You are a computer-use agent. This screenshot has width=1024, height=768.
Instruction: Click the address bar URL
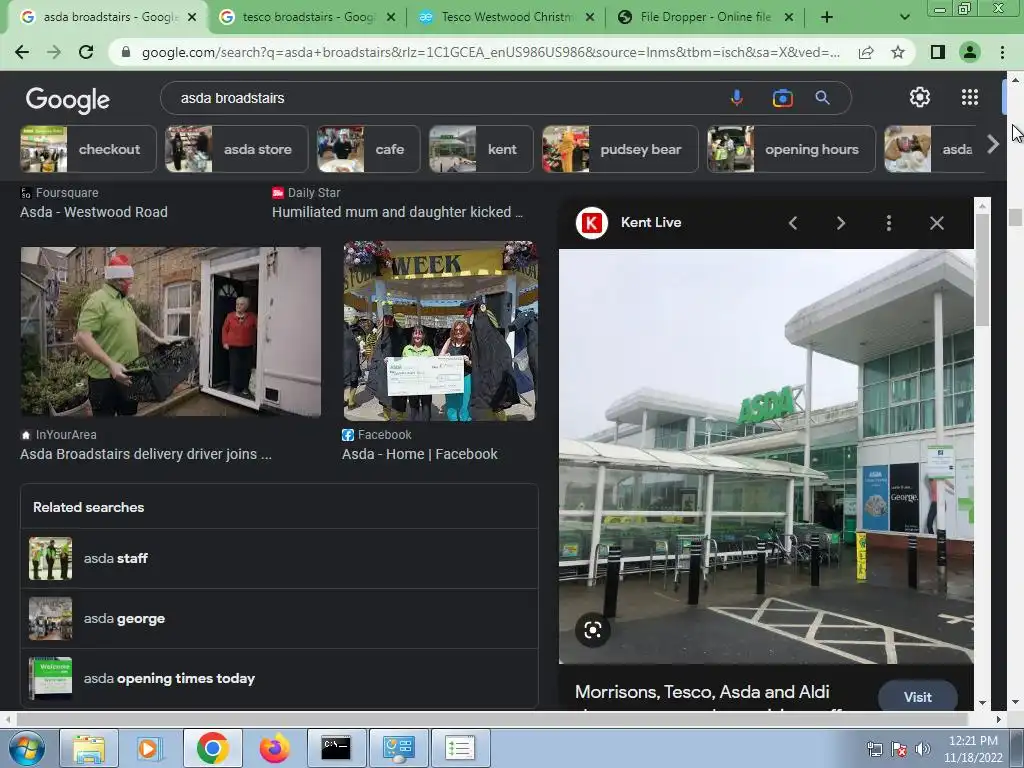pos(490,52)
